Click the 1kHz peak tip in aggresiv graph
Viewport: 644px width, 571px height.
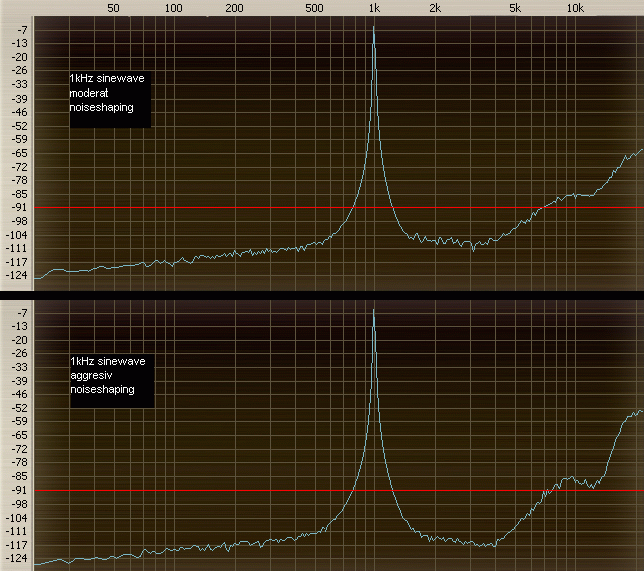click(373, 310)
